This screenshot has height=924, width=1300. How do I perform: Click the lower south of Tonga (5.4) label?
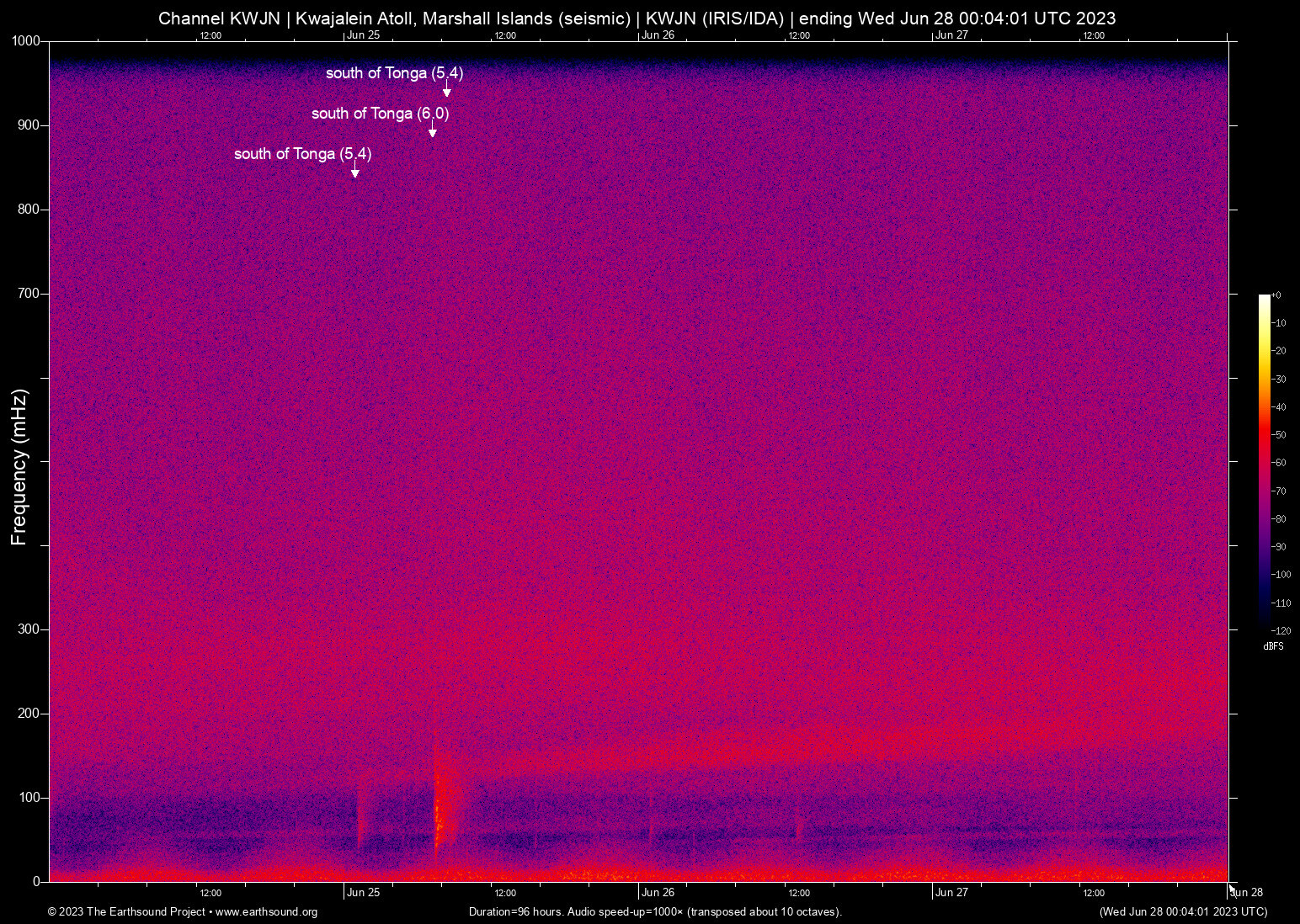click(302, 154)
